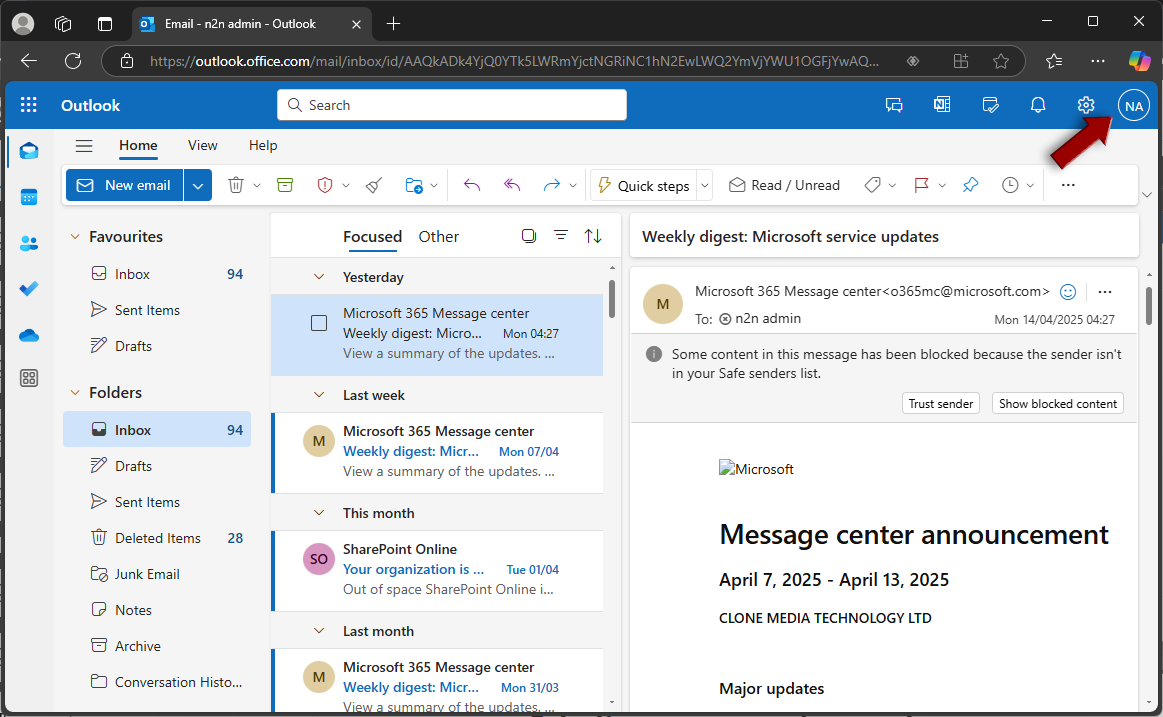This screenshot has height=717, width=1163.
Task: Open the New email dropdown arrow
Action: pos(198,185)
